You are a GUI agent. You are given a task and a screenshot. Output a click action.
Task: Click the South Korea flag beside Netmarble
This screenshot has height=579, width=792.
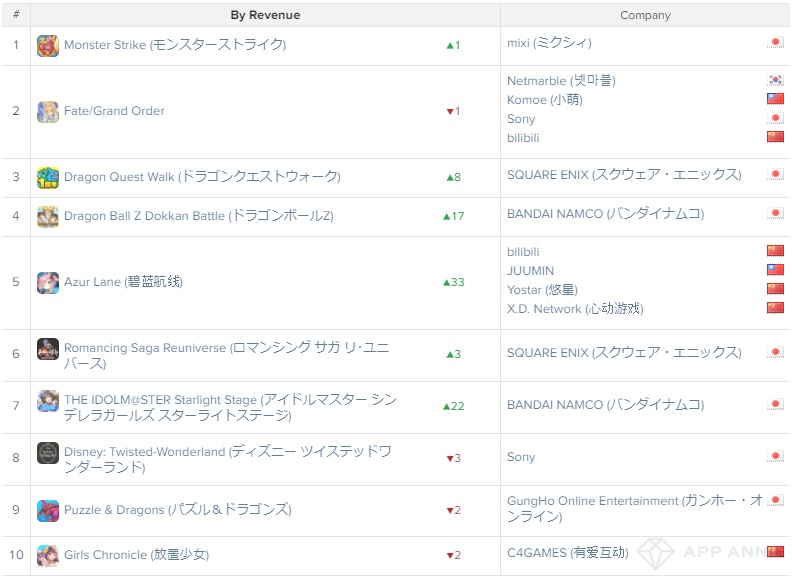pos(775,80)
